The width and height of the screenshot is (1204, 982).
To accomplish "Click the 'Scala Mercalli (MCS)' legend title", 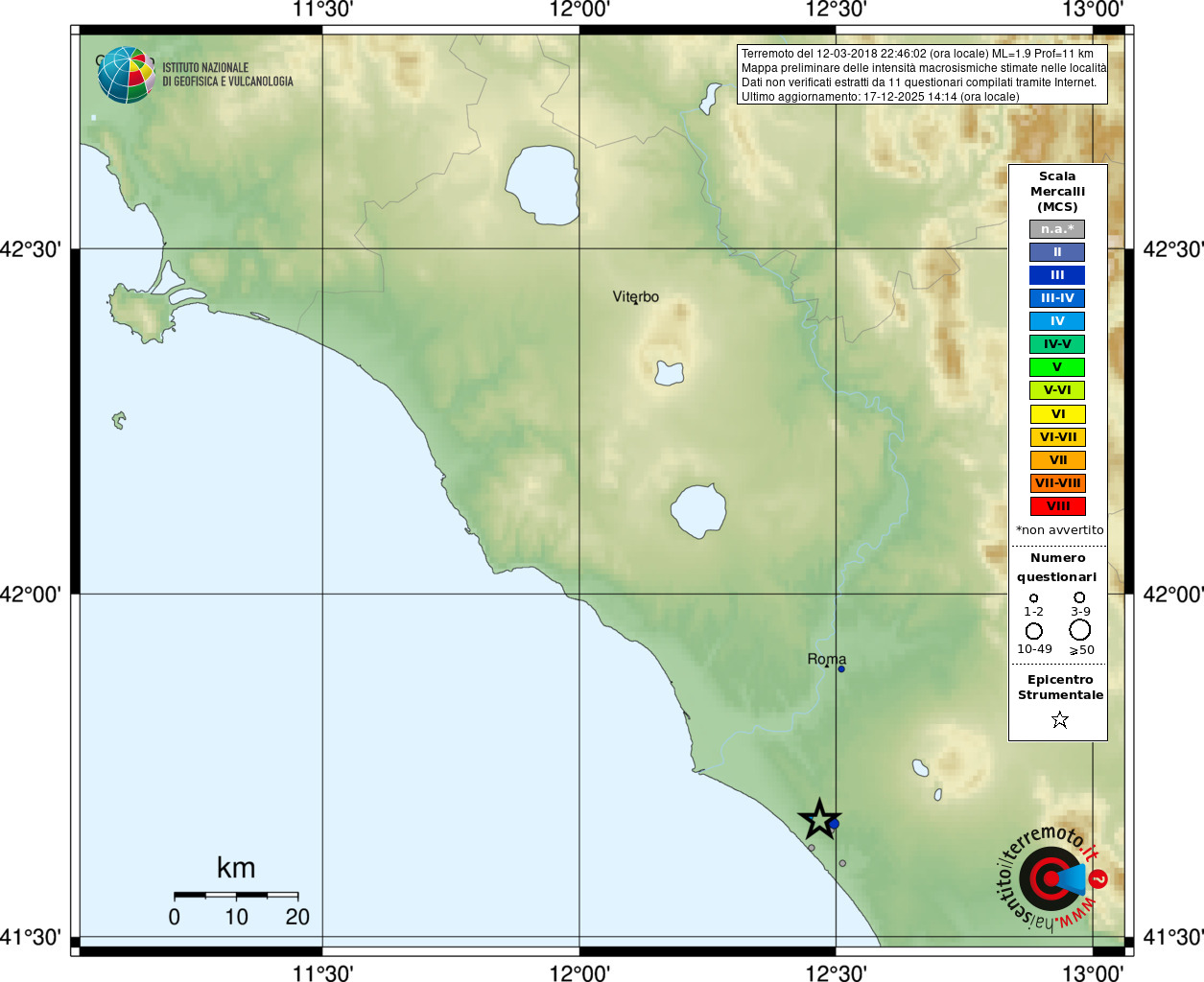I will tap(1057, 192).
